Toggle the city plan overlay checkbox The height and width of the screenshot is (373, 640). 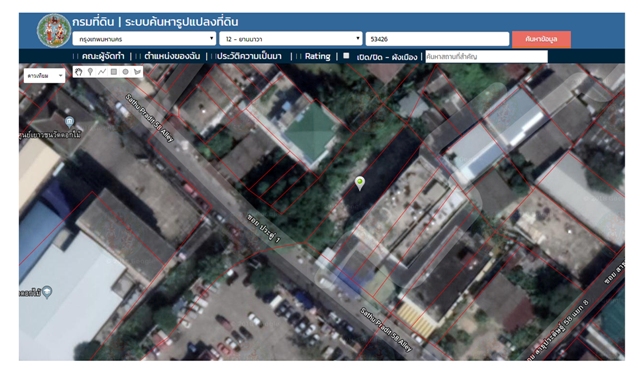point(346,56)
